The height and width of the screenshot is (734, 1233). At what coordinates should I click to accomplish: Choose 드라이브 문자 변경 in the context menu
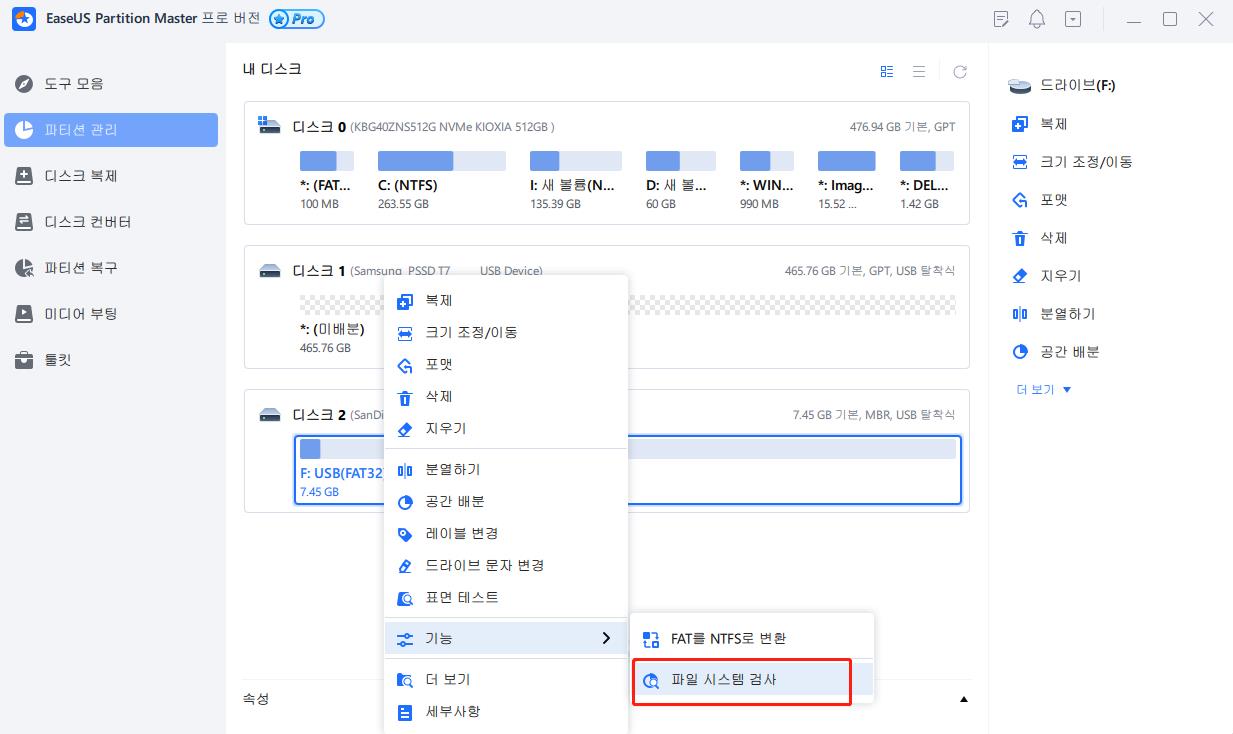[506, 566]
